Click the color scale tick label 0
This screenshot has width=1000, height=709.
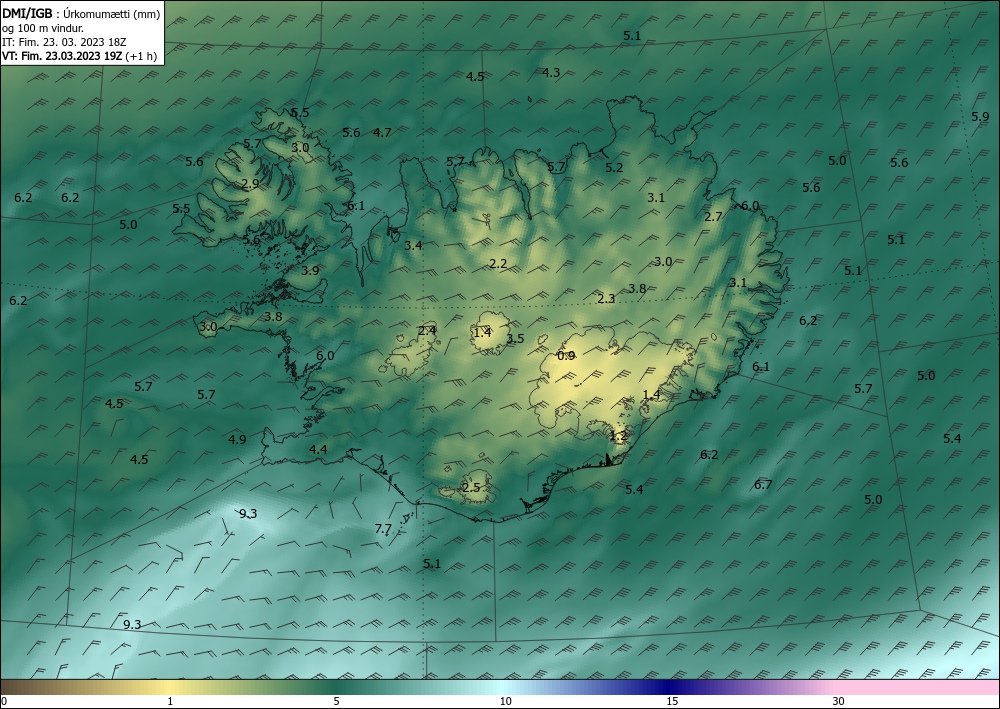point(4,702)
